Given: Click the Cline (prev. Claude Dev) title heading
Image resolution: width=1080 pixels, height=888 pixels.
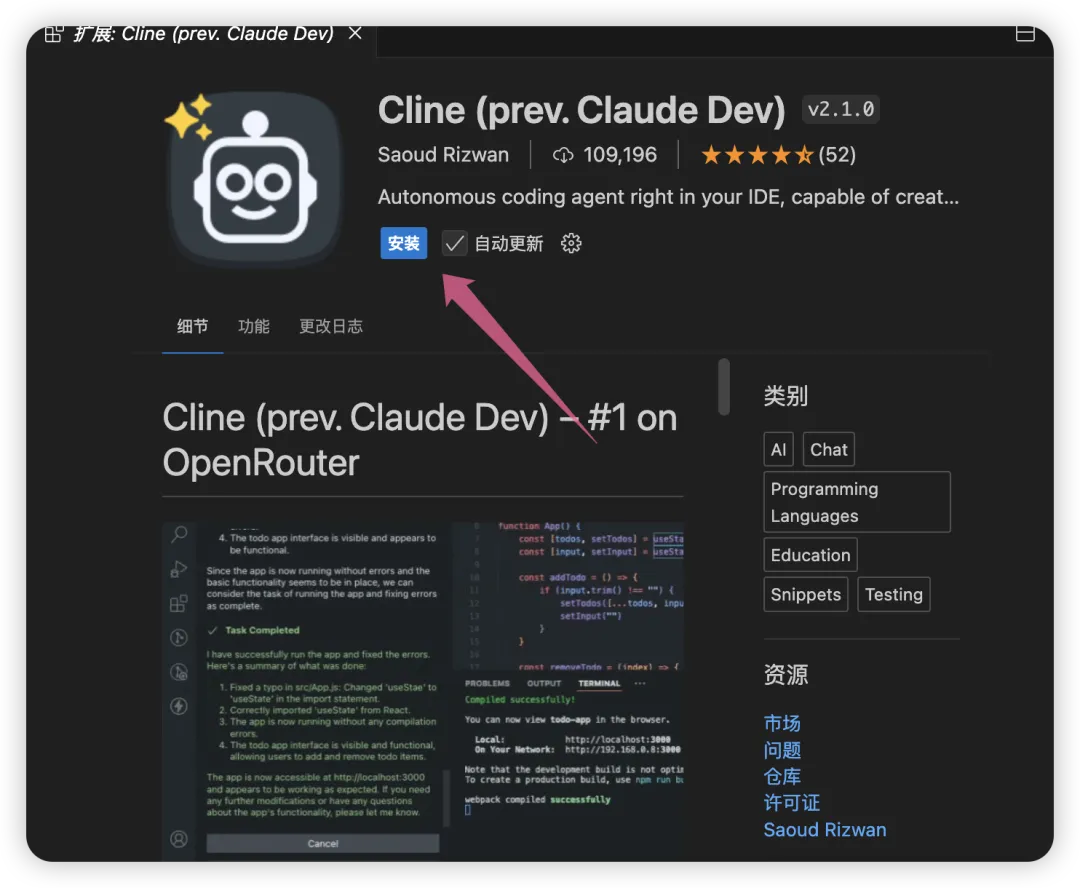Looking at the screenshot, I should [581, 110].
